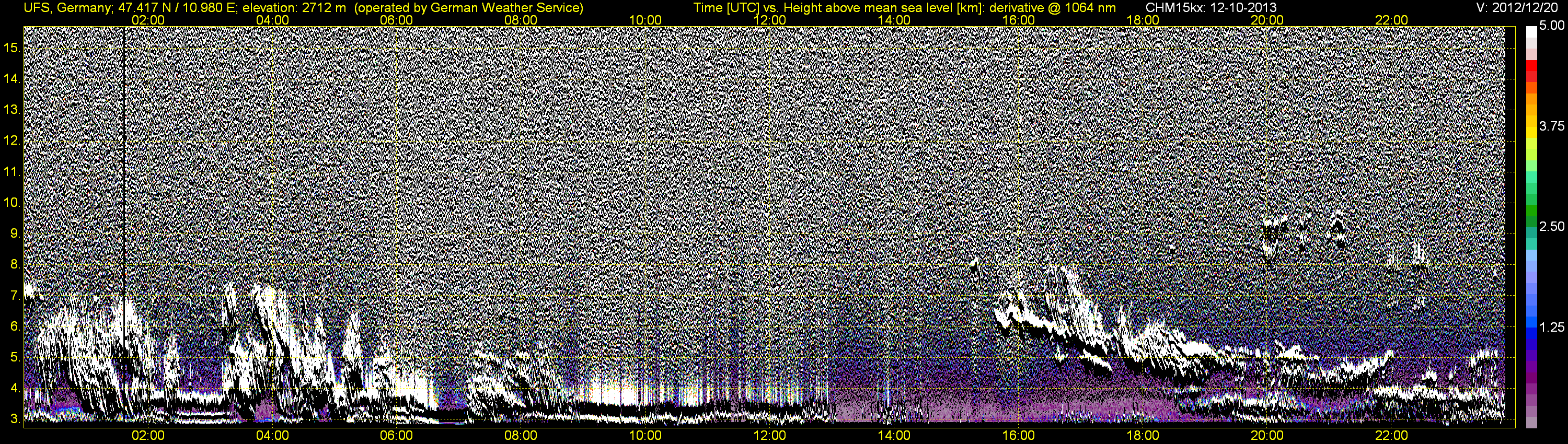Click the 18:00 label on the upper time axis
This screenshot has height=444, width=1568.
click(x=1143, y=20)
